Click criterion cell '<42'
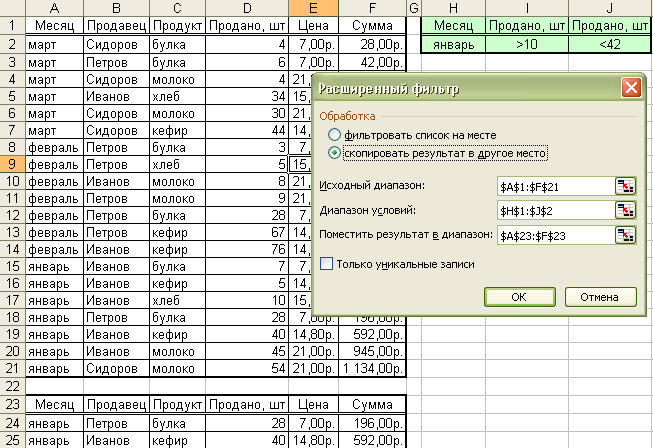This screenshot has width=653, height=448. [610, 44]
